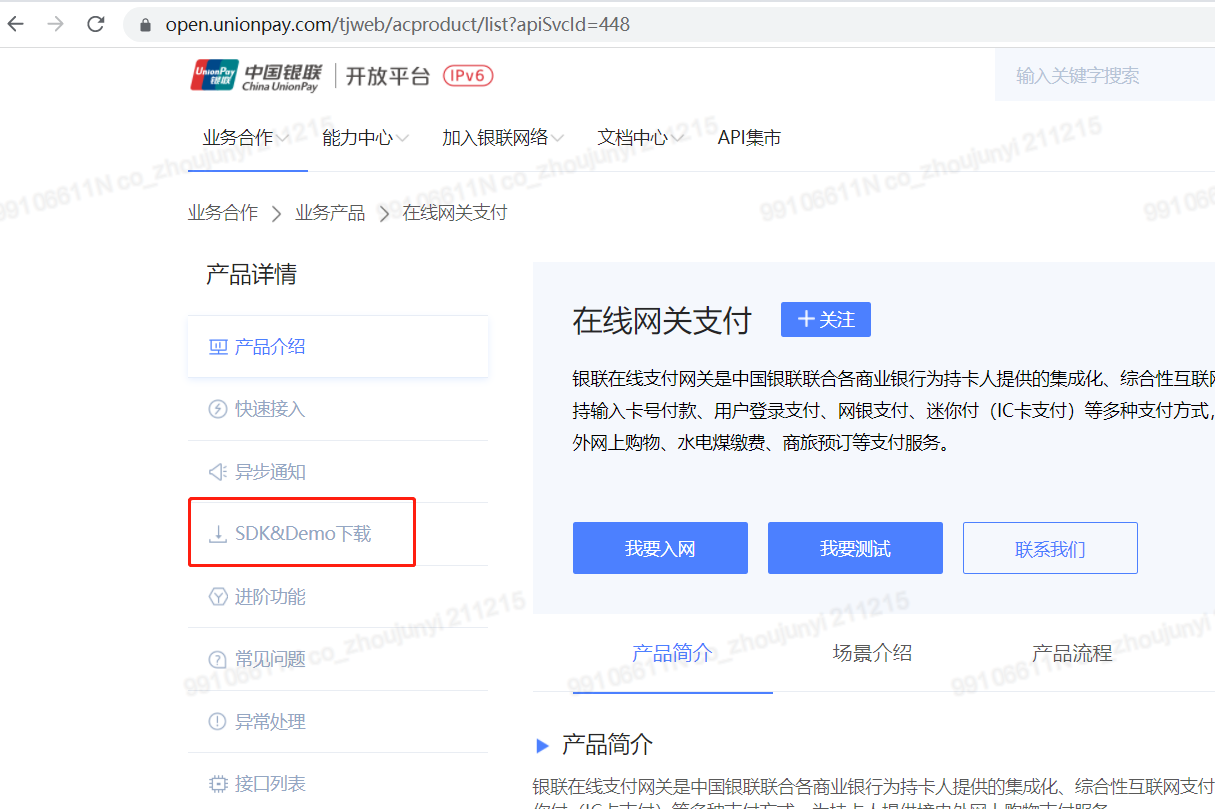Click the 产品介绍 monitor icon

click(x=218, y=348)
